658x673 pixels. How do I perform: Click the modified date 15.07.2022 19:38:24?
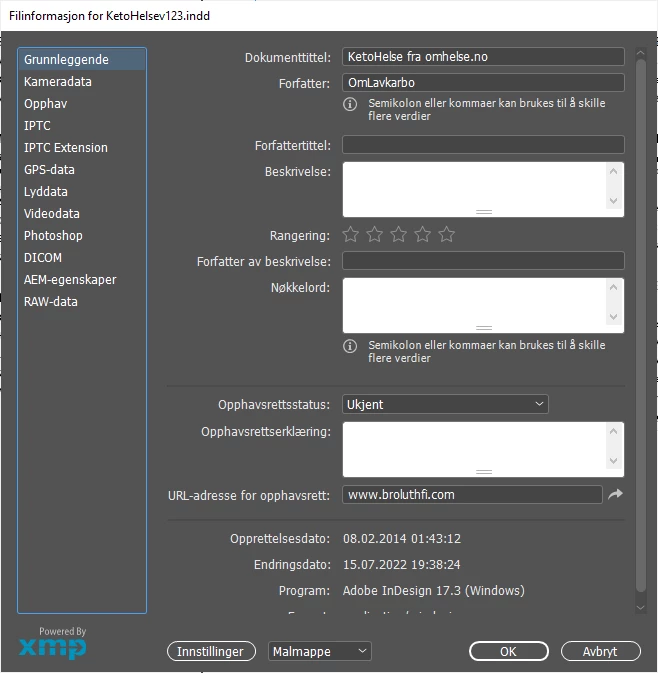click(x=402, y=564)
